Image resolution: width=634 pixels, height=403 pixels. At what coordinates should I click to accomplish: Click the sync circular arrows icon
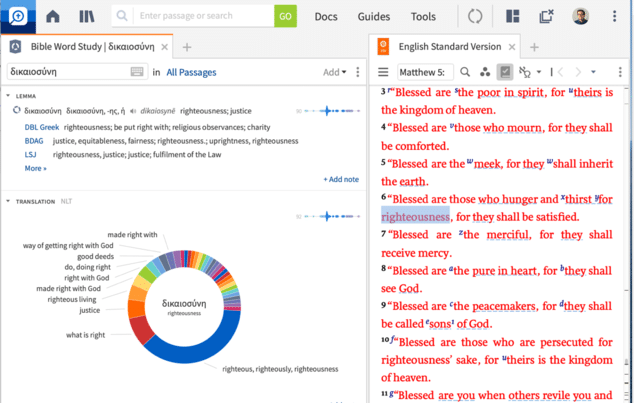(475, 17)
